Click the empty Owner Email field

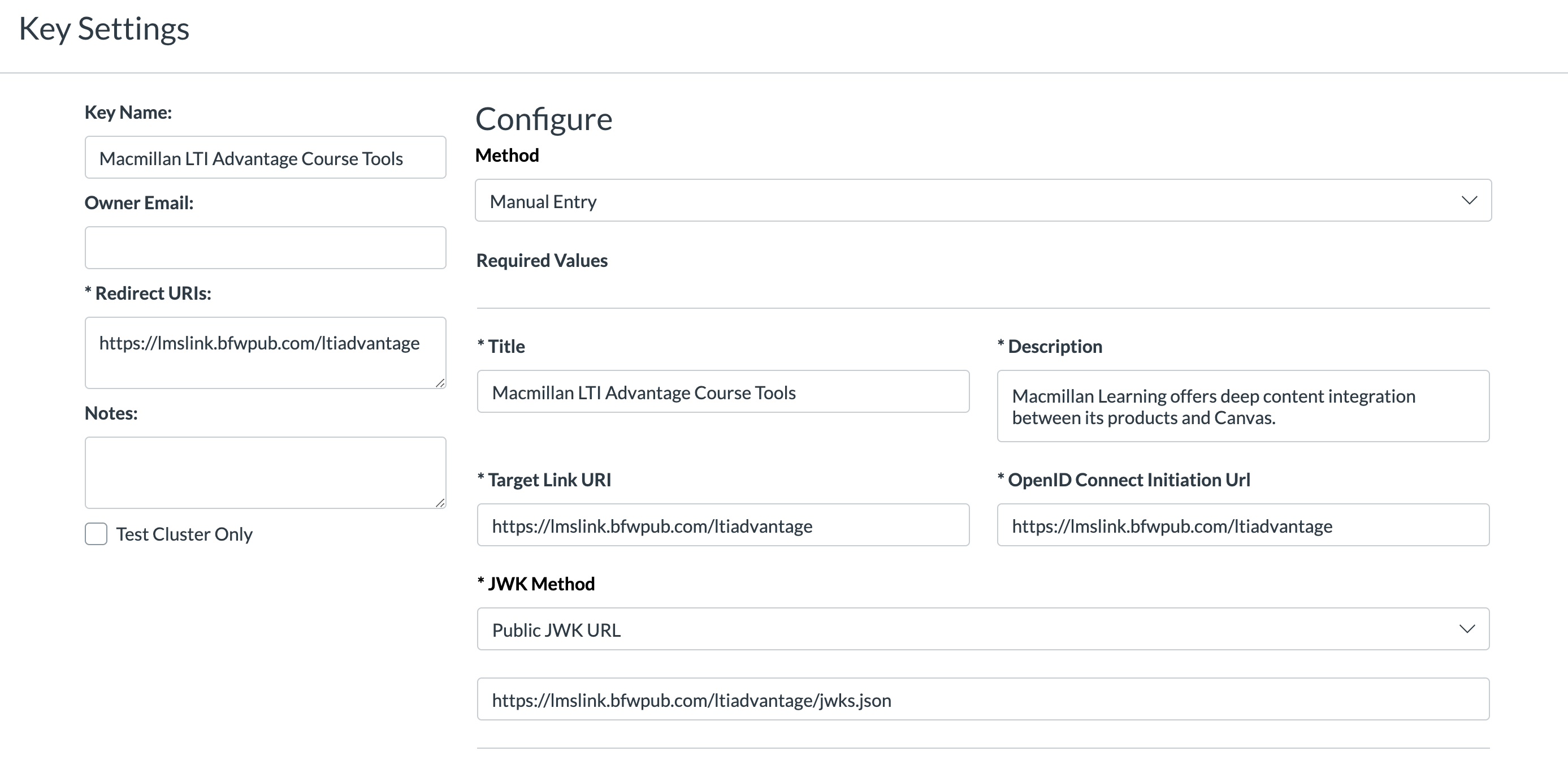coord(265,247)
